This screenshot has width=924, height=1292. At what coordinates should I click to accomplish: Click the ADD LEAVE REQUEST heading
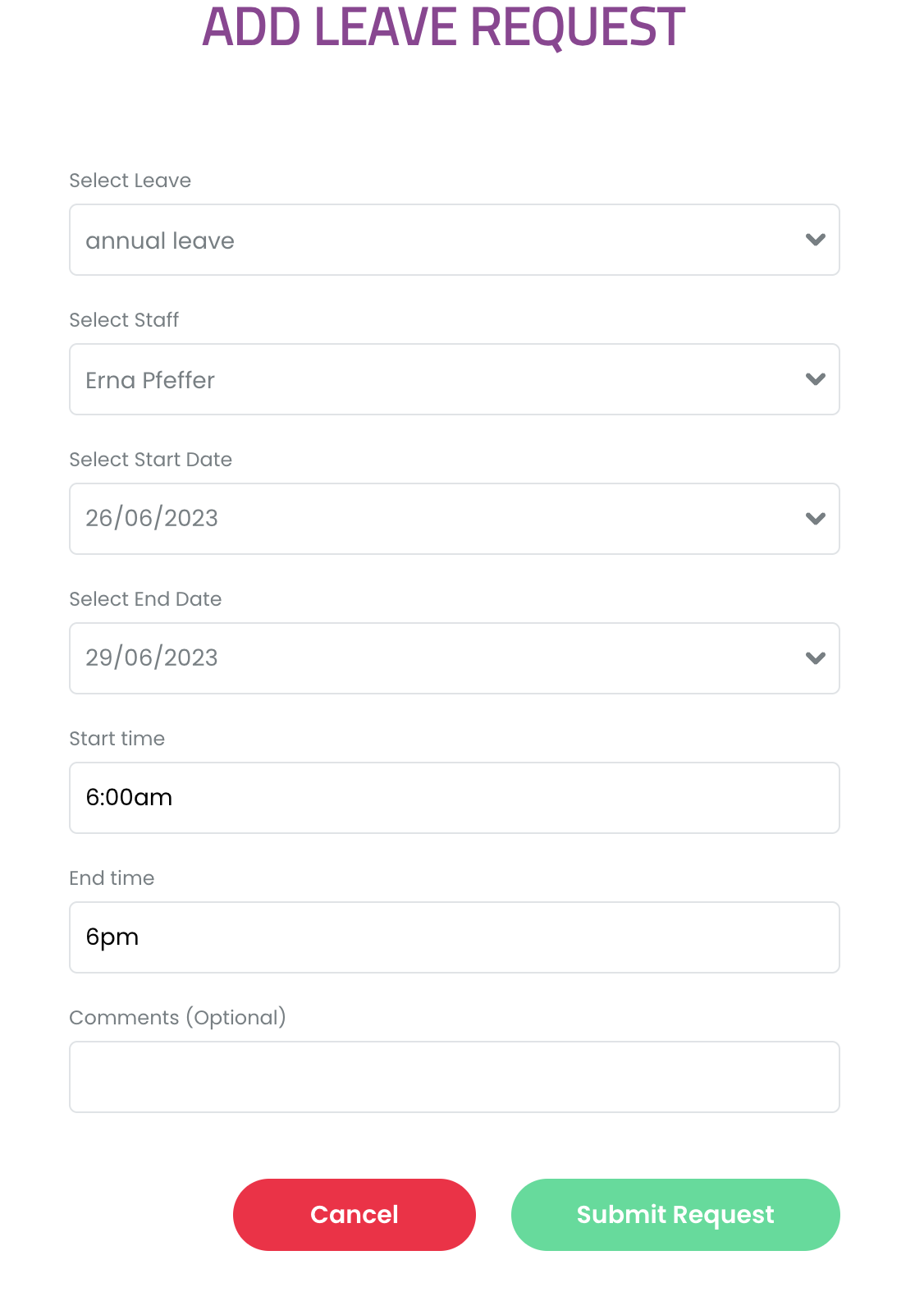[x=444, y=26]
